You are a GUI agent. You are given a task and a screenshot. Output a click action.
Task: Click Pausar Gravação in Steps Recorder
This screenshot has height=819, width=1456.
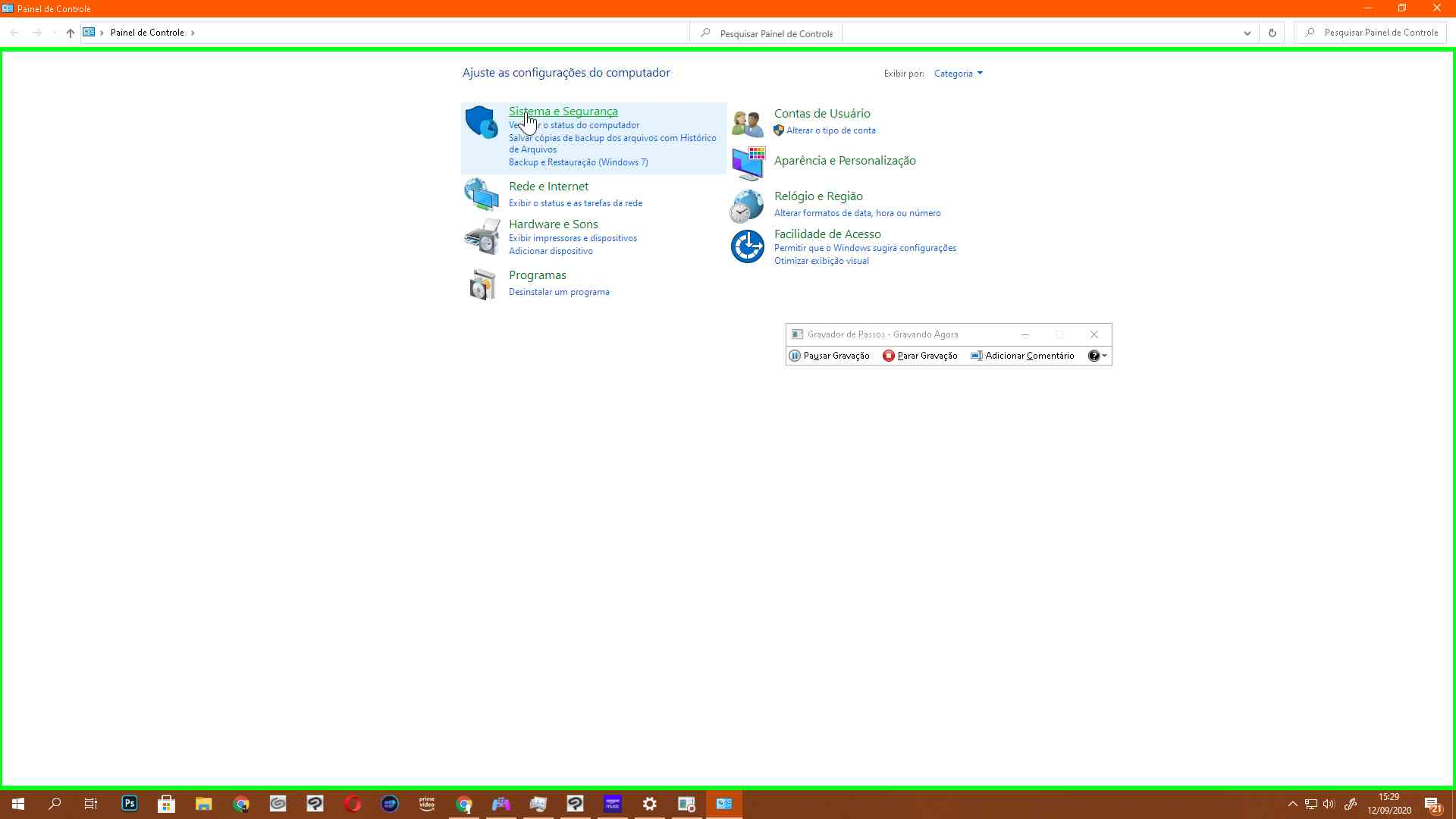(x=829, y=356)
